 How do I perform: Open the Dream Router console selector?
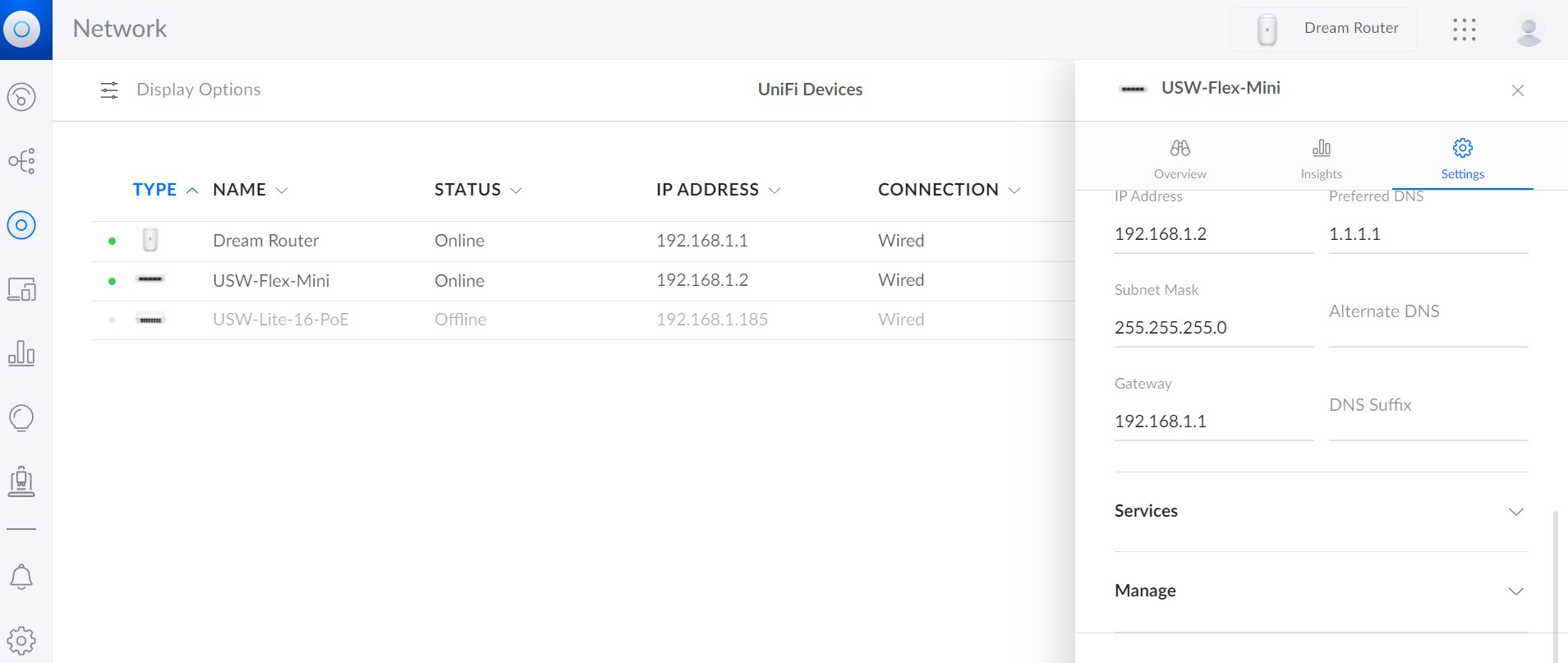(1323, 29)
